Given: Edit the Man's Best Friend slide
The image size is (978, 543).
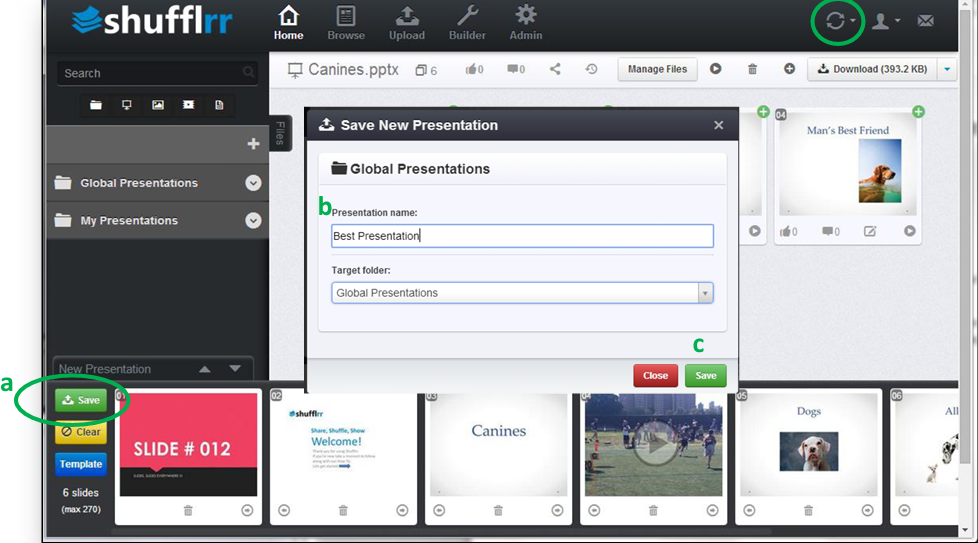Looking at the screenshot, I should pyautogui.click(x=870, y=231).
